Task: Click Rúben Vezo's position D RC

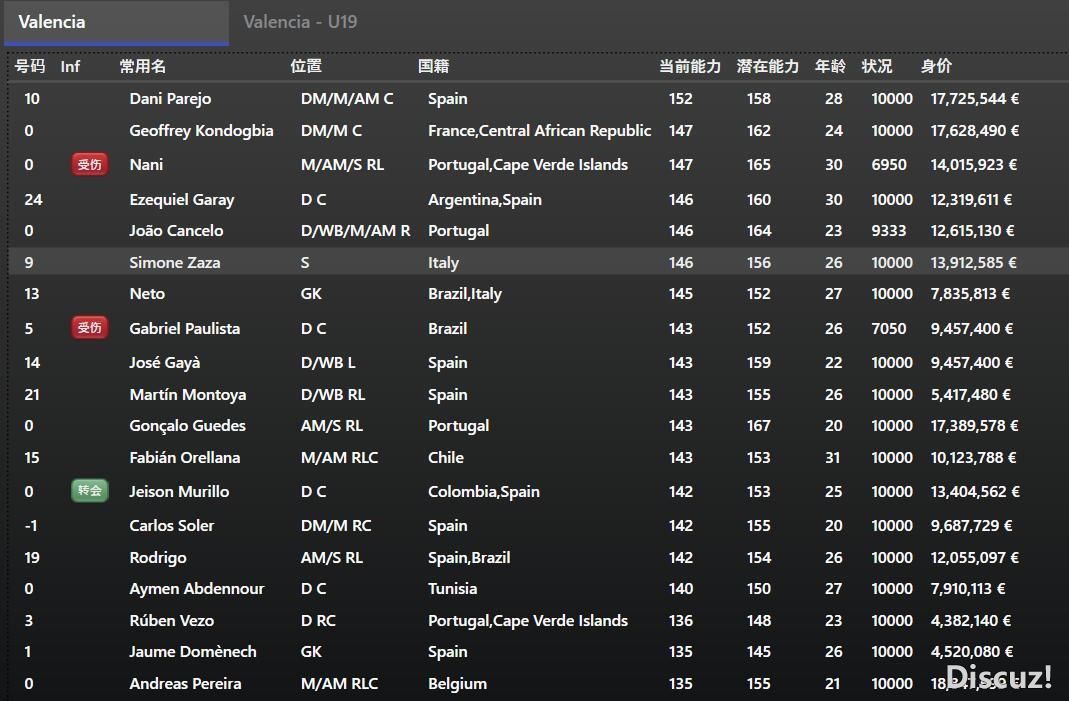Action: [318, 621]
